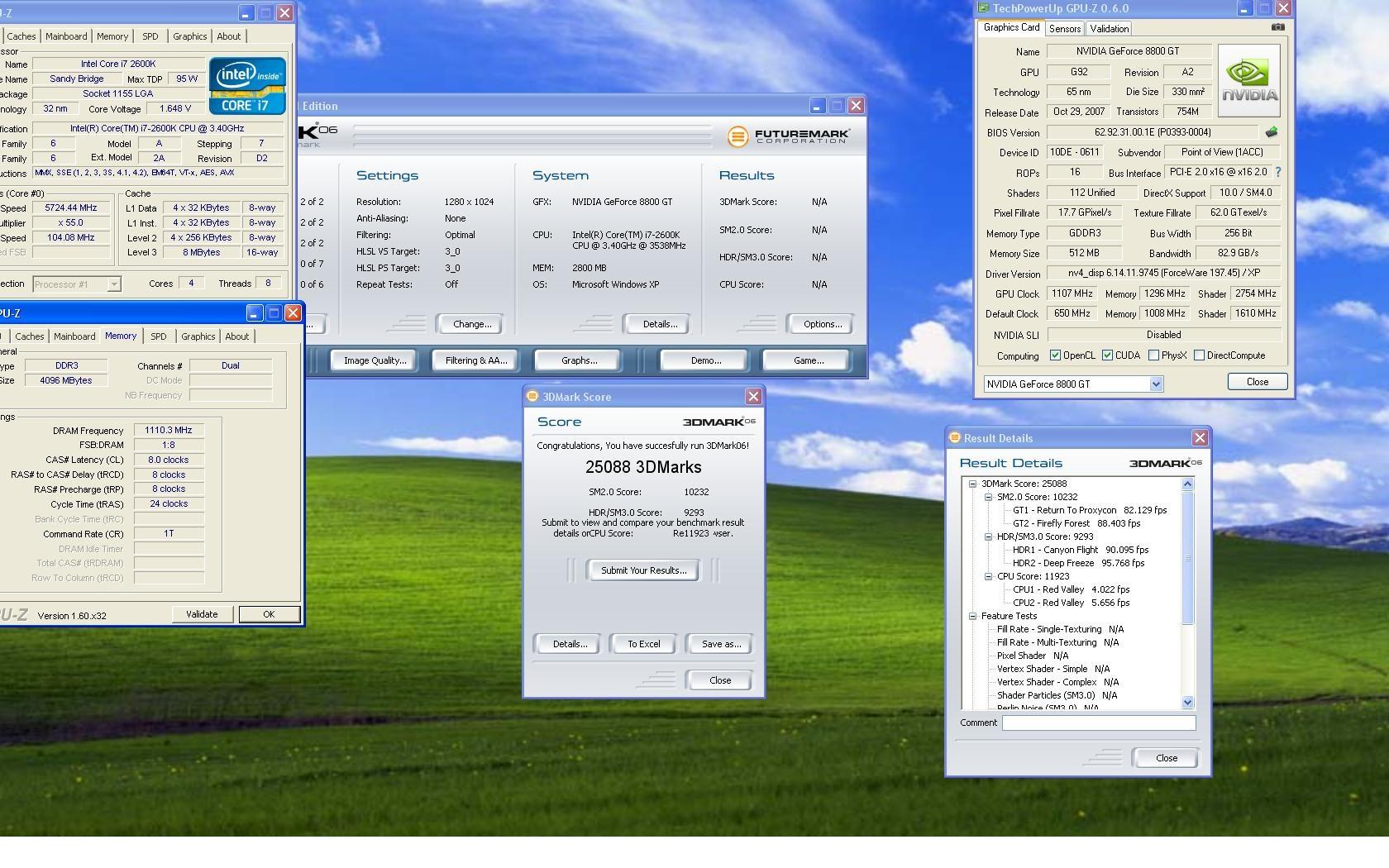Enable the PhysX checkbox
This screenshot has width=1389, height=868.
click(1153, 355)
